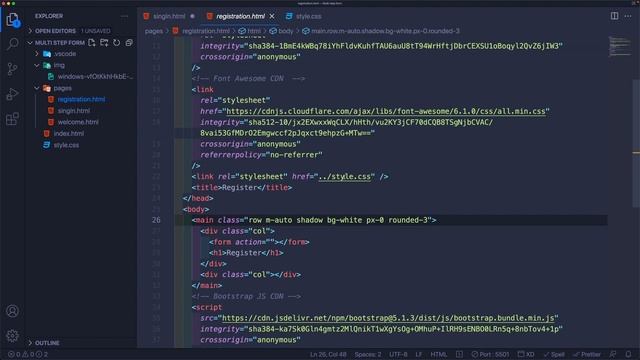Click Collapse Folders icon in Explorer
Image resolution: width=640 pixels, height=360 pixels.
coord(129,42)
